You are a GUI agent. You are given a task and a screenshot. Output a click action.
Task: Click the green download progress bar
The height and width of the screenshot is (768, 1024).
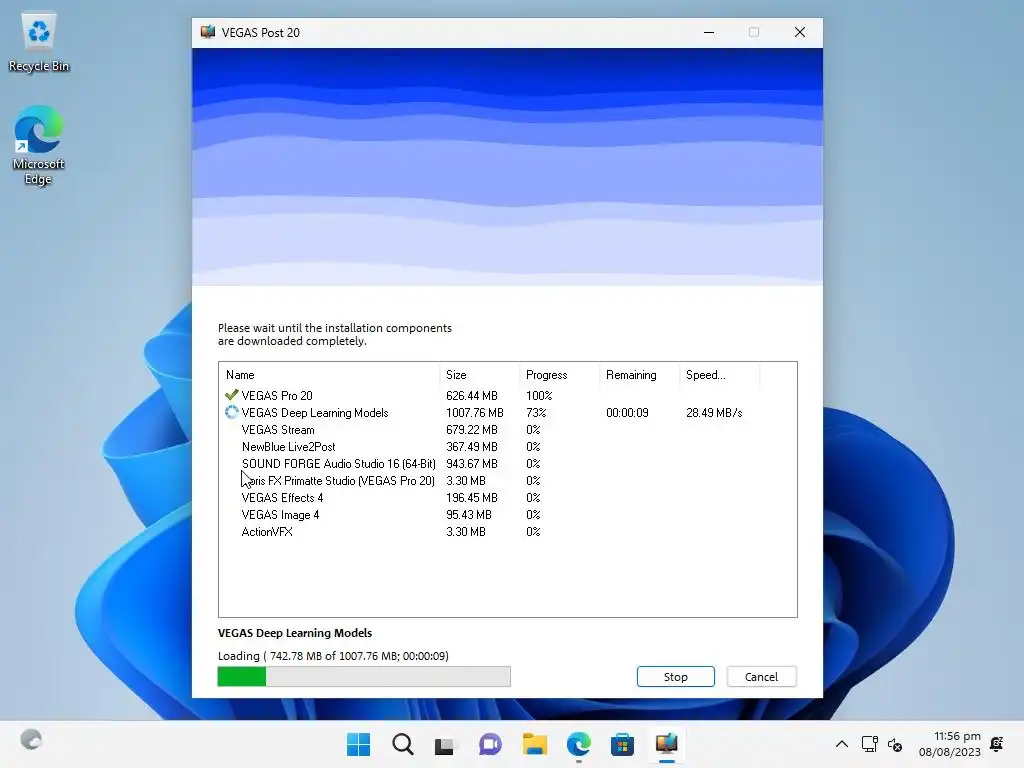(364, 677)
